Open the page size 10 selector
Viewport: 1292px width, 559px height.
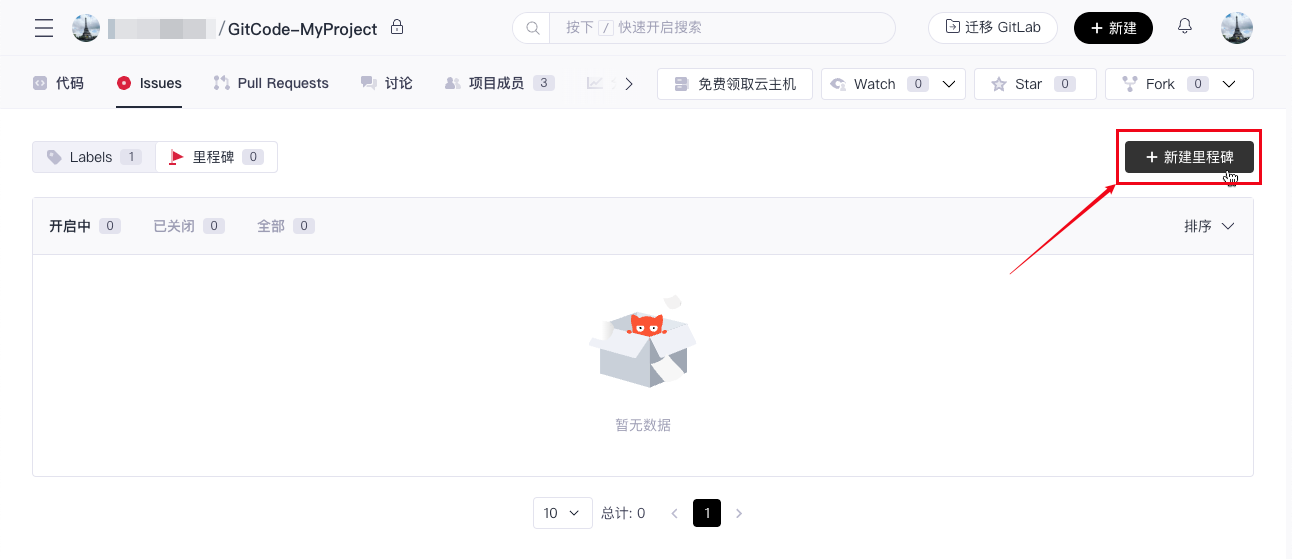click(562, 513)
